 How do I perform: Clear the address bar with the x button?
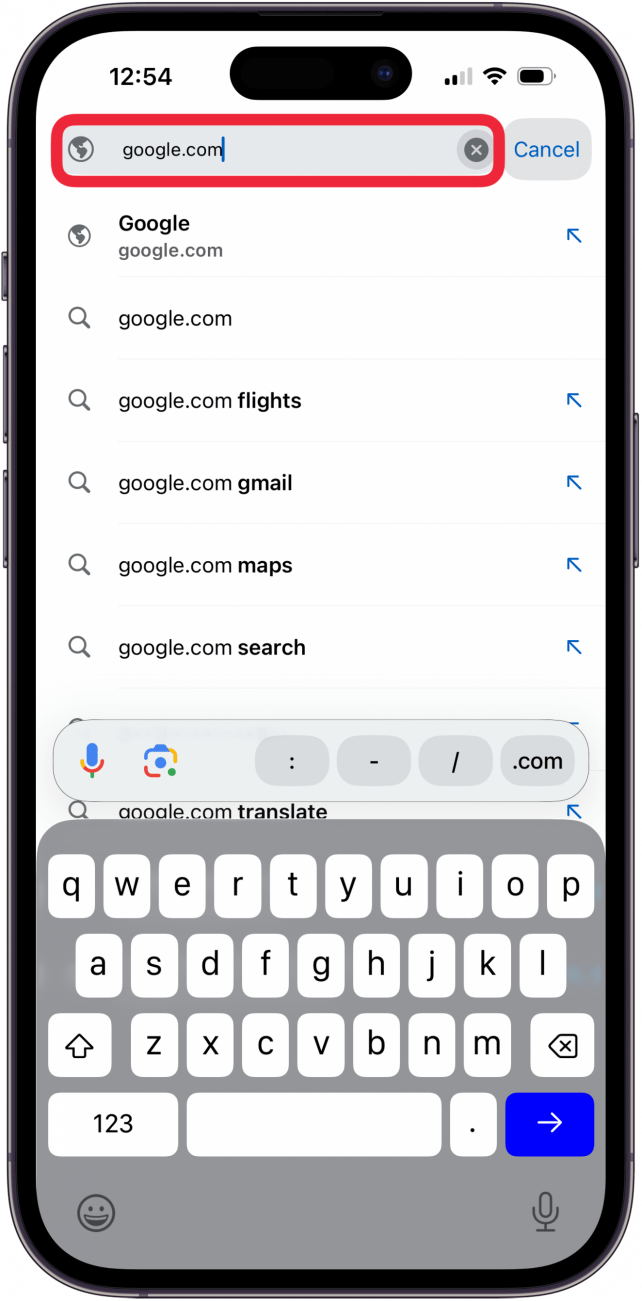click(476, 149)
